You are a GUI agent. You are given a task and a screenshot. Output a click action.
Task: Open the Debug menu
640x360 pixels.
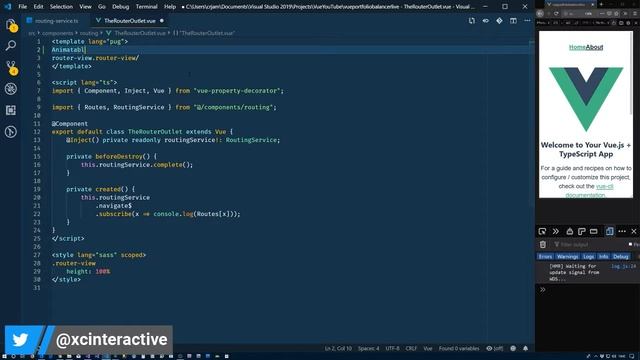click(x=120, y=7)
